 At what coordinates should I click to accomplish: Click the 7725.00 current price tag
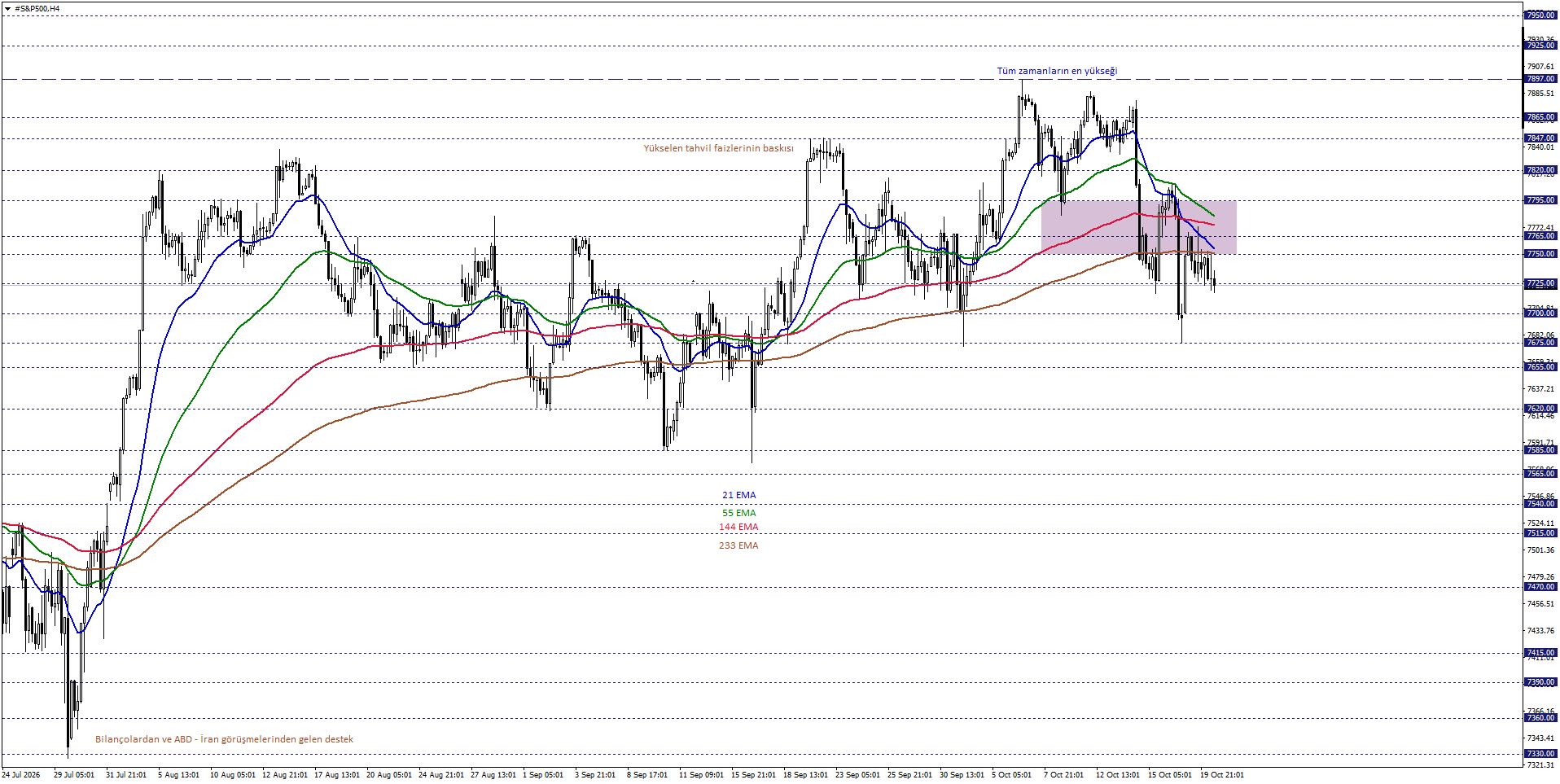[1540, 284]
